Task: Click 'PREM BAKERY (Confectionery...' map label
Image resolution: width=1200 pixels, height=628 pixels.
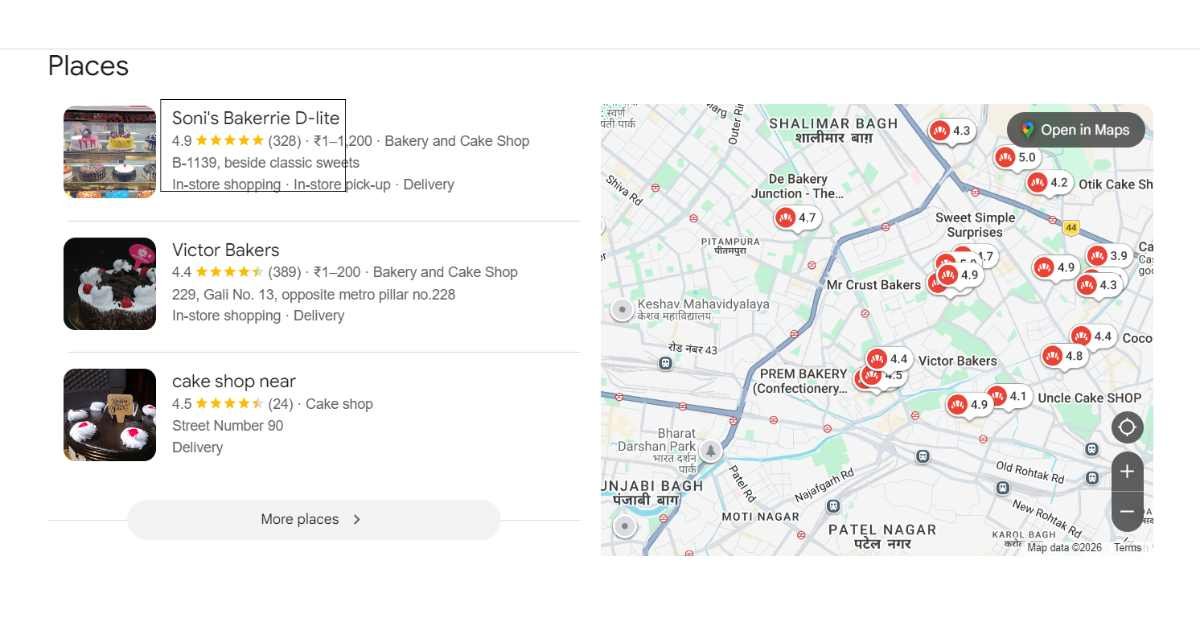Action: click(803, 381)
